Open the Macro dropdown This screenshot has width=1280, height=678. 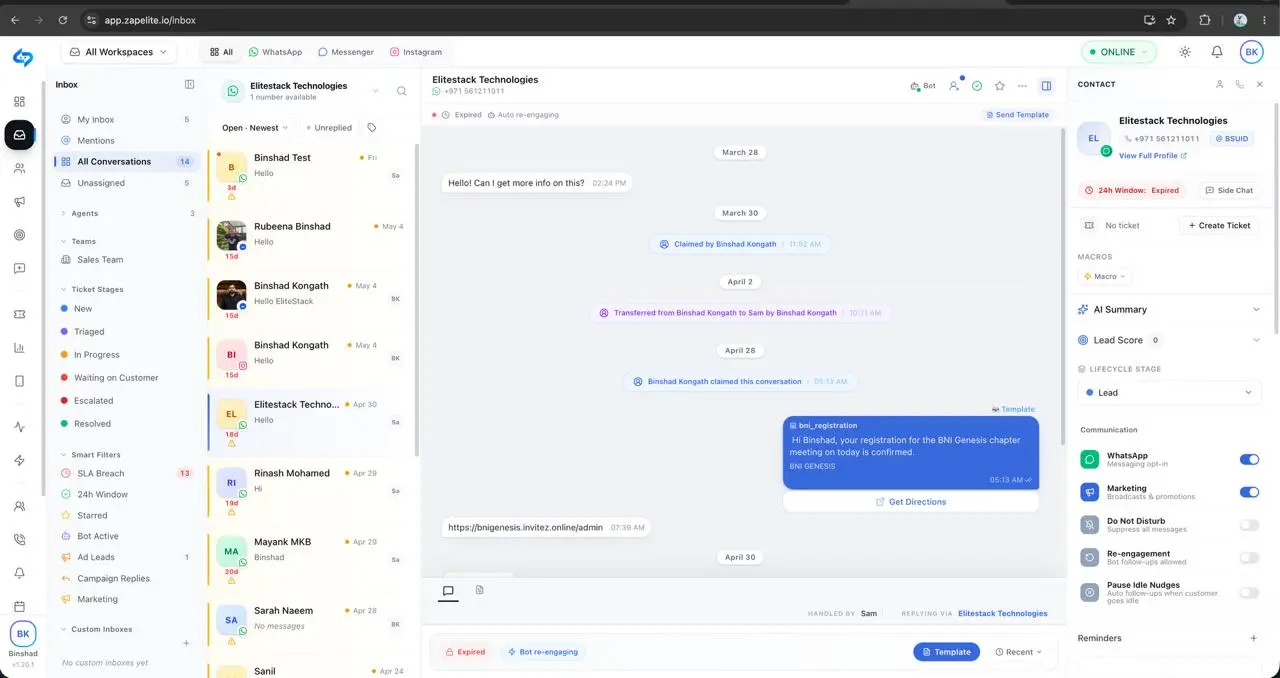(1105, 276)
